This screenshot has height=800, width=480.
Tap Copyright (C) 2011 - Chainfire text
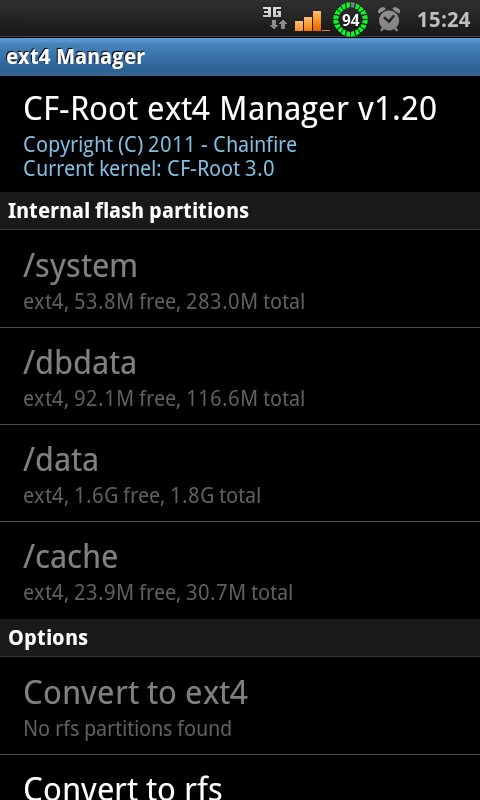(x=160, y=145)
